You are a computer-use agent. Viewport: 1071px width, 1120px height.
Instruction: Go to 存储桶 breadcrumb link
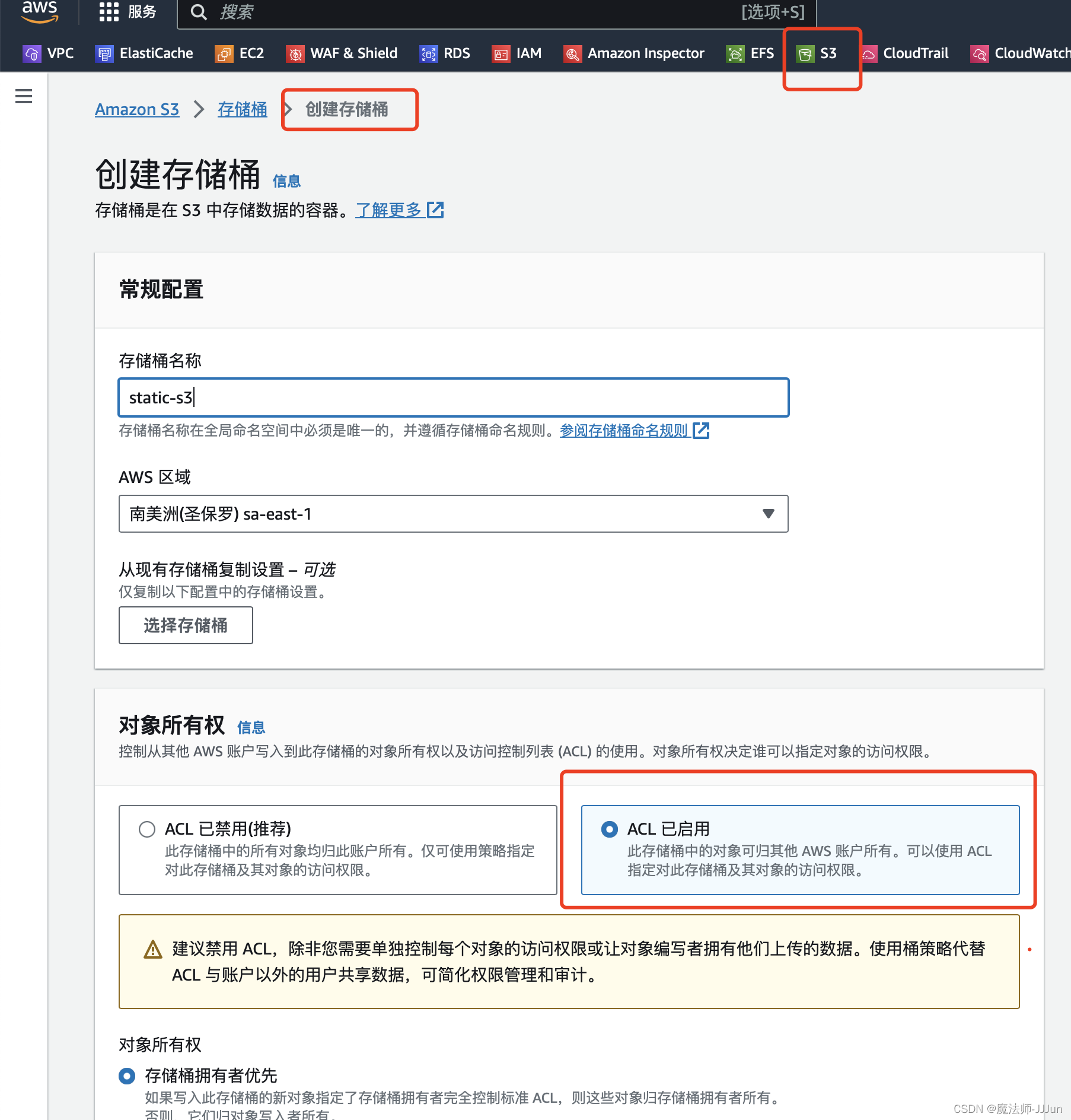point(242,109)
